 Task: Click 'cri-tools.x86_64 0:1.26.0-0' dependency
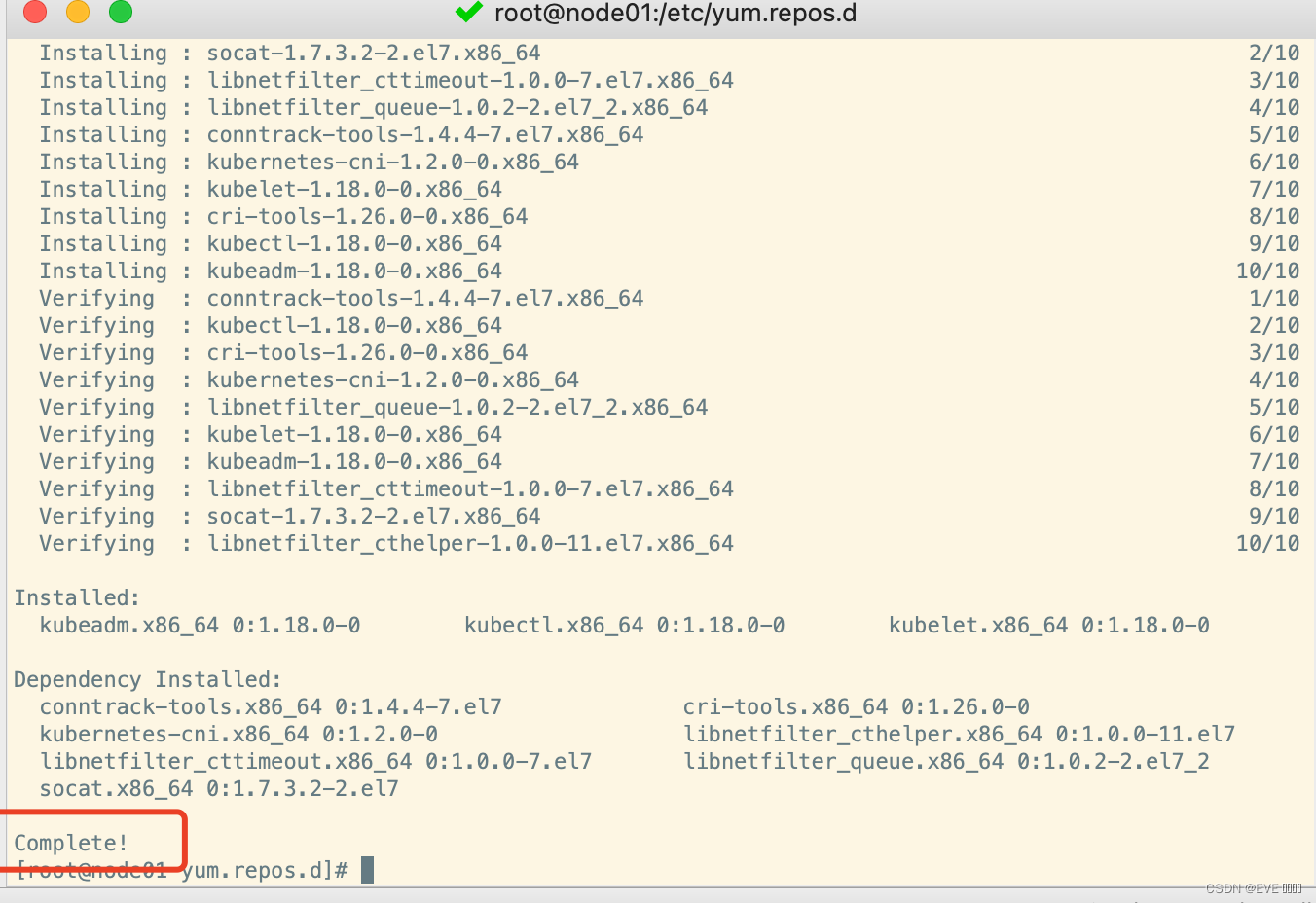coord(857,707)
